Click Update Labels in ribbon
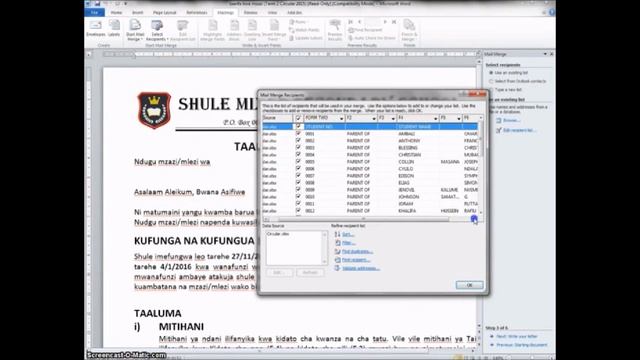Viewport: 640px width, 360px height. tap(306, 38)
